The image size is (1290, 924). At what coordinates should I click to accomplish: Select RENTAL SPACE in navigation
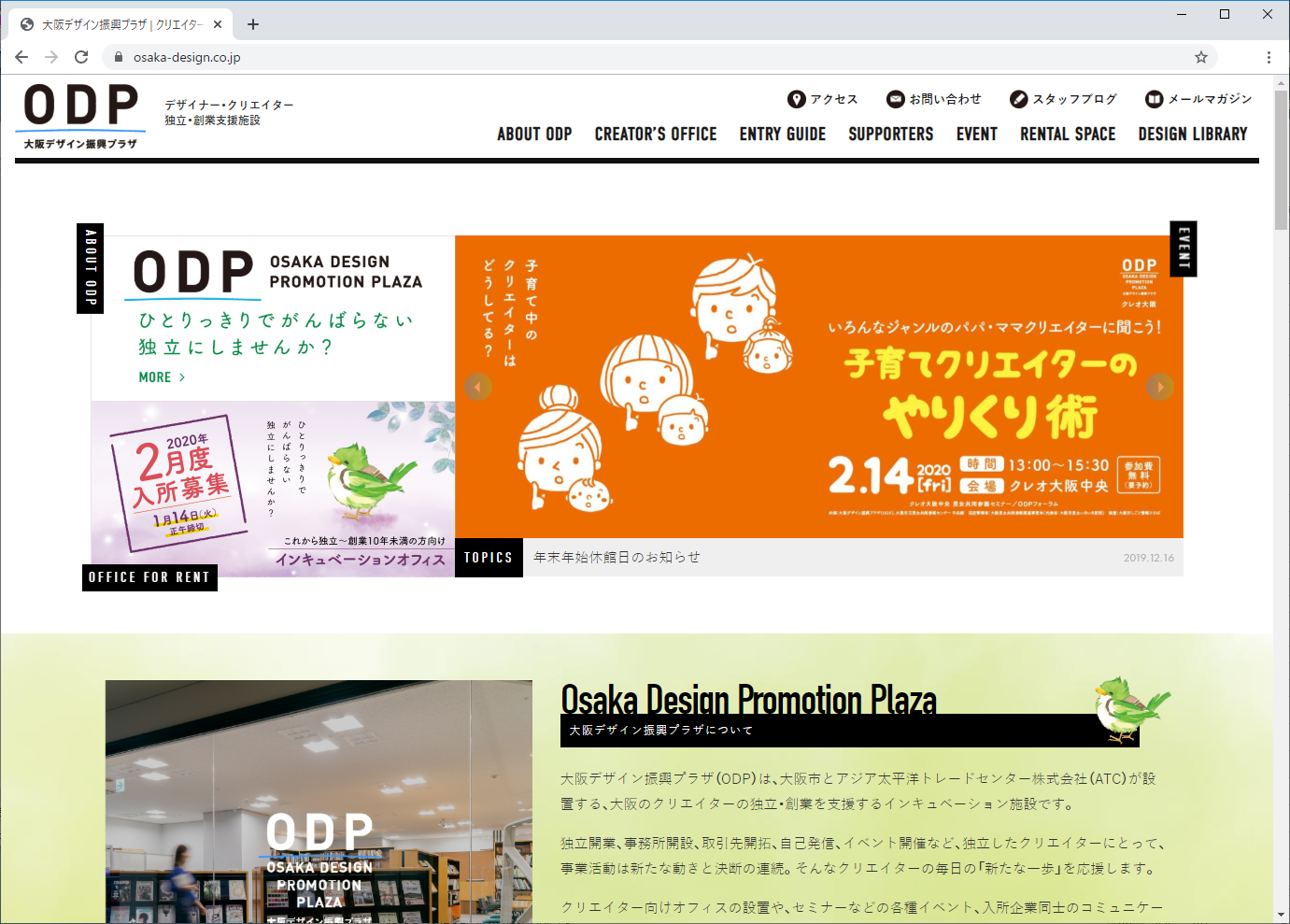coord(1068,135)
